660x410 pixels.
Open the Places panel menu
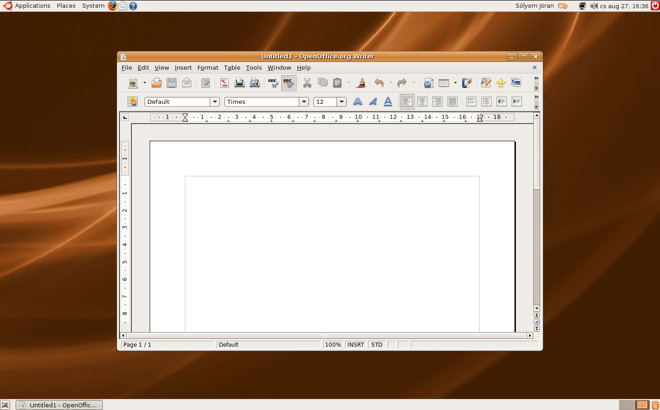click(x=66, y=6)
